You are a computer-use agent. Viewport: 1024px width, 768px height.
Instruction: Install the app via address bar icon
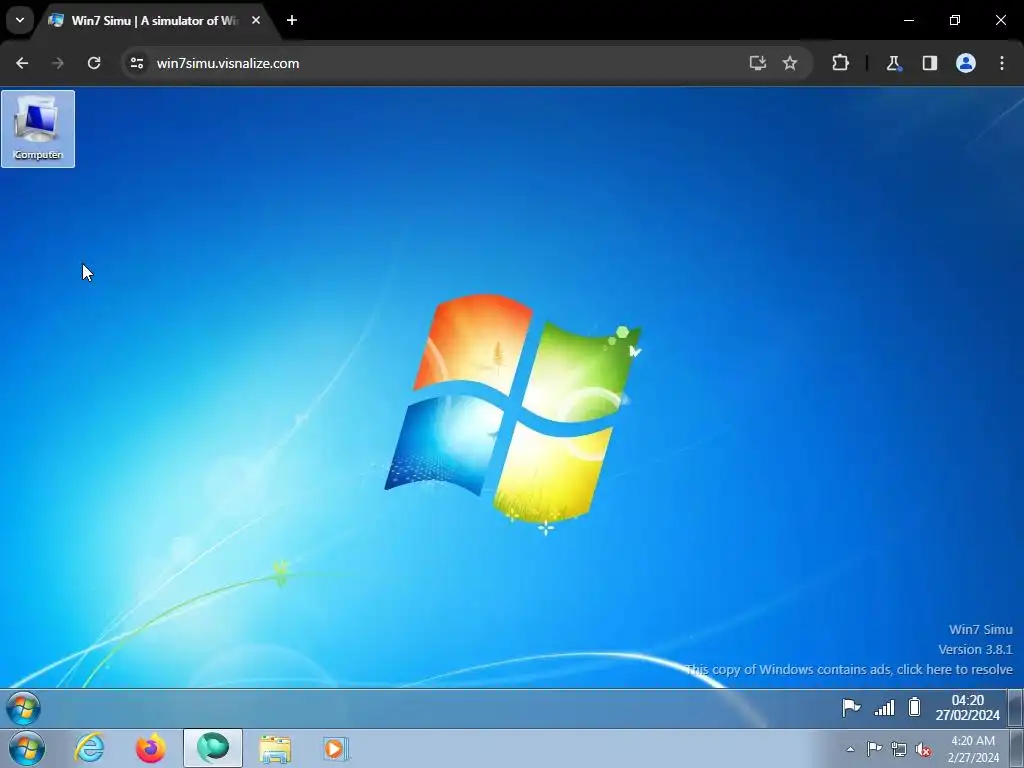[758, 63]
